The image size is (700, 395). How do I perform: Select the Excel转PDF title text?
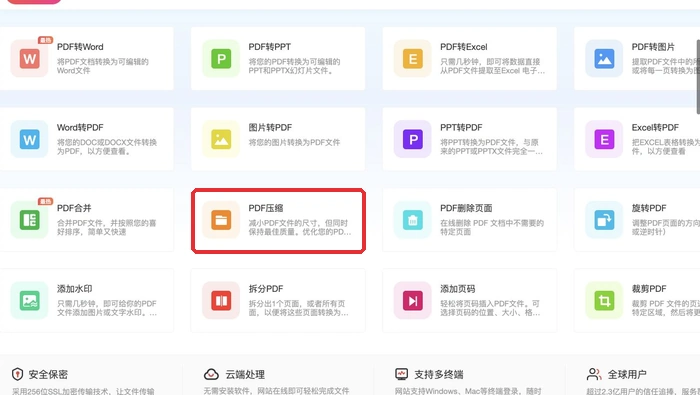tap(655, 128)
